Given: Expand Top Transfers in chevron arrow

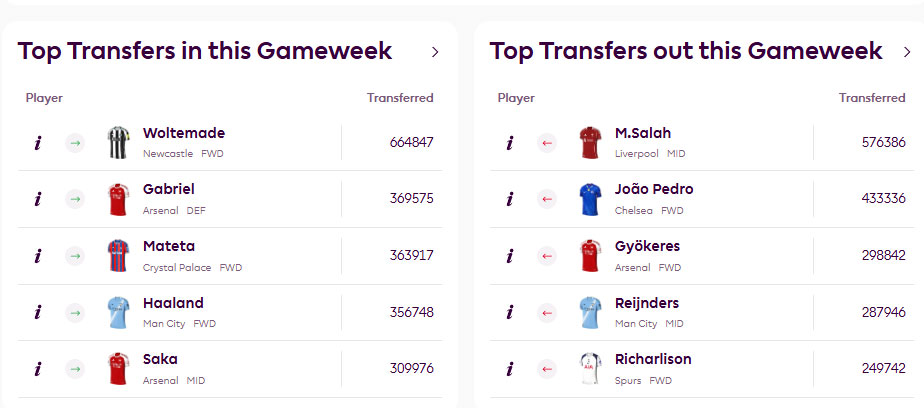Looking at the screenshot, I should click(435, 52).
